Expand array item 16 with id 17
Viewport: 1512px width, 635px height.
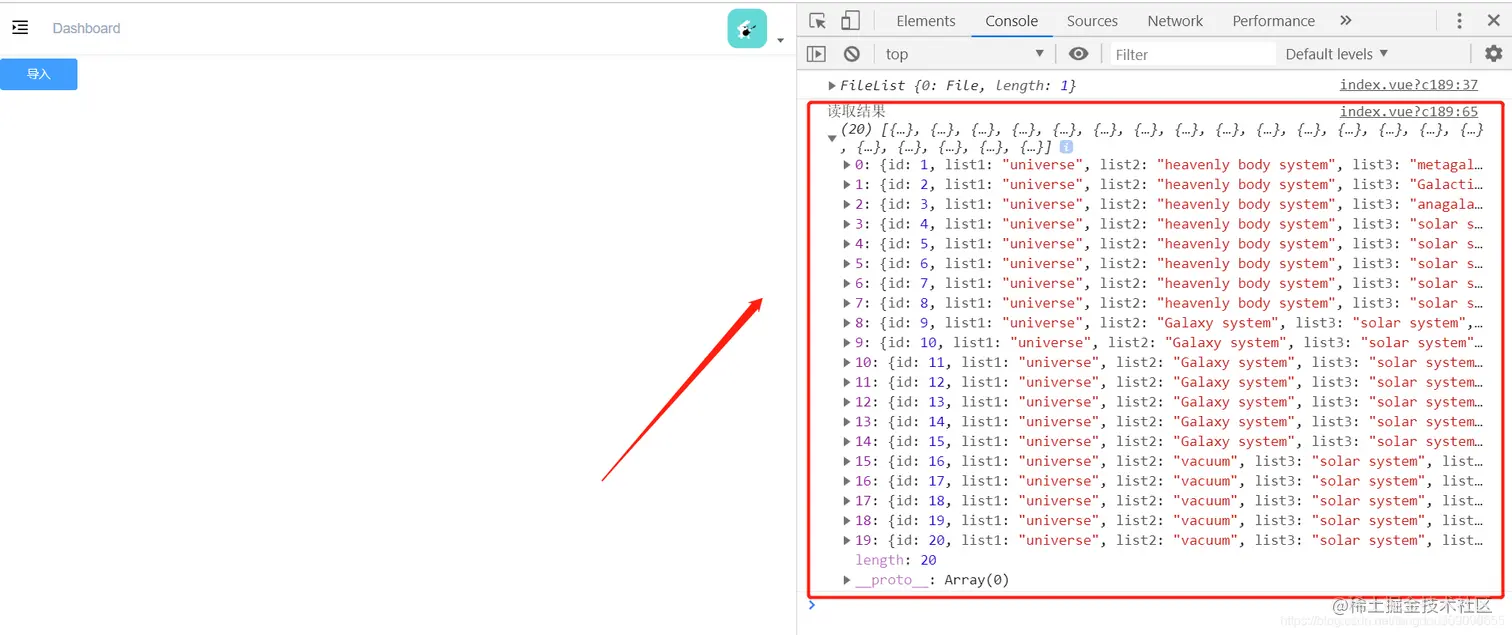pyautogui.click(x=848, y=482)
